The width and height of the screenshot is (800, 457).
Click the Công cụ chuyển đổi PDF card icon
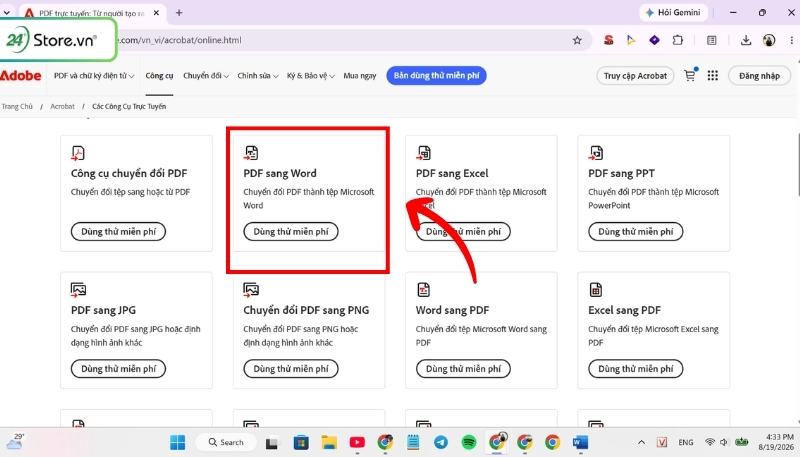[78, 153]
